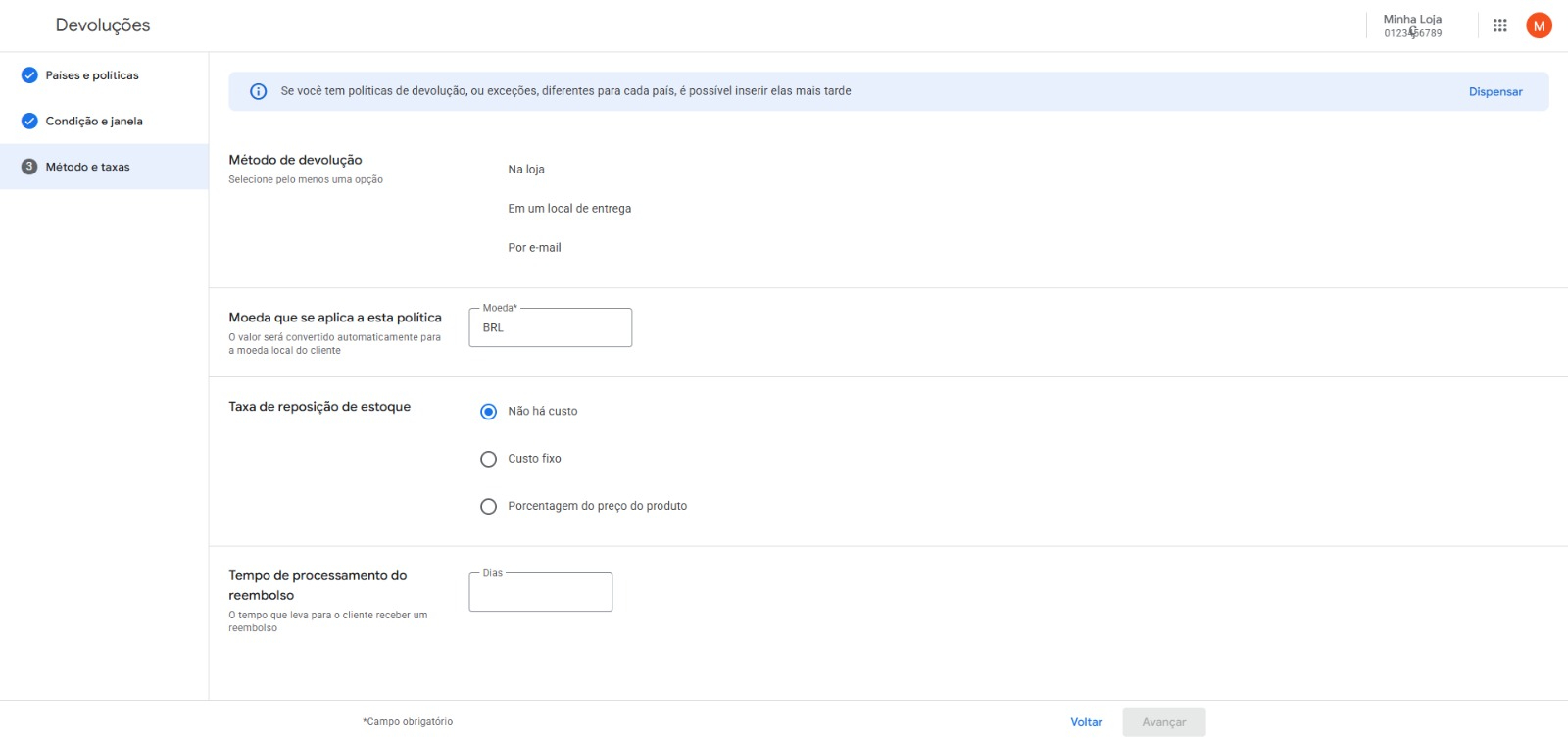Click the checkmark icon beside Países e políticas
Image resolution: width=1568 pixels, height=740 pixels.
[29, 75]
